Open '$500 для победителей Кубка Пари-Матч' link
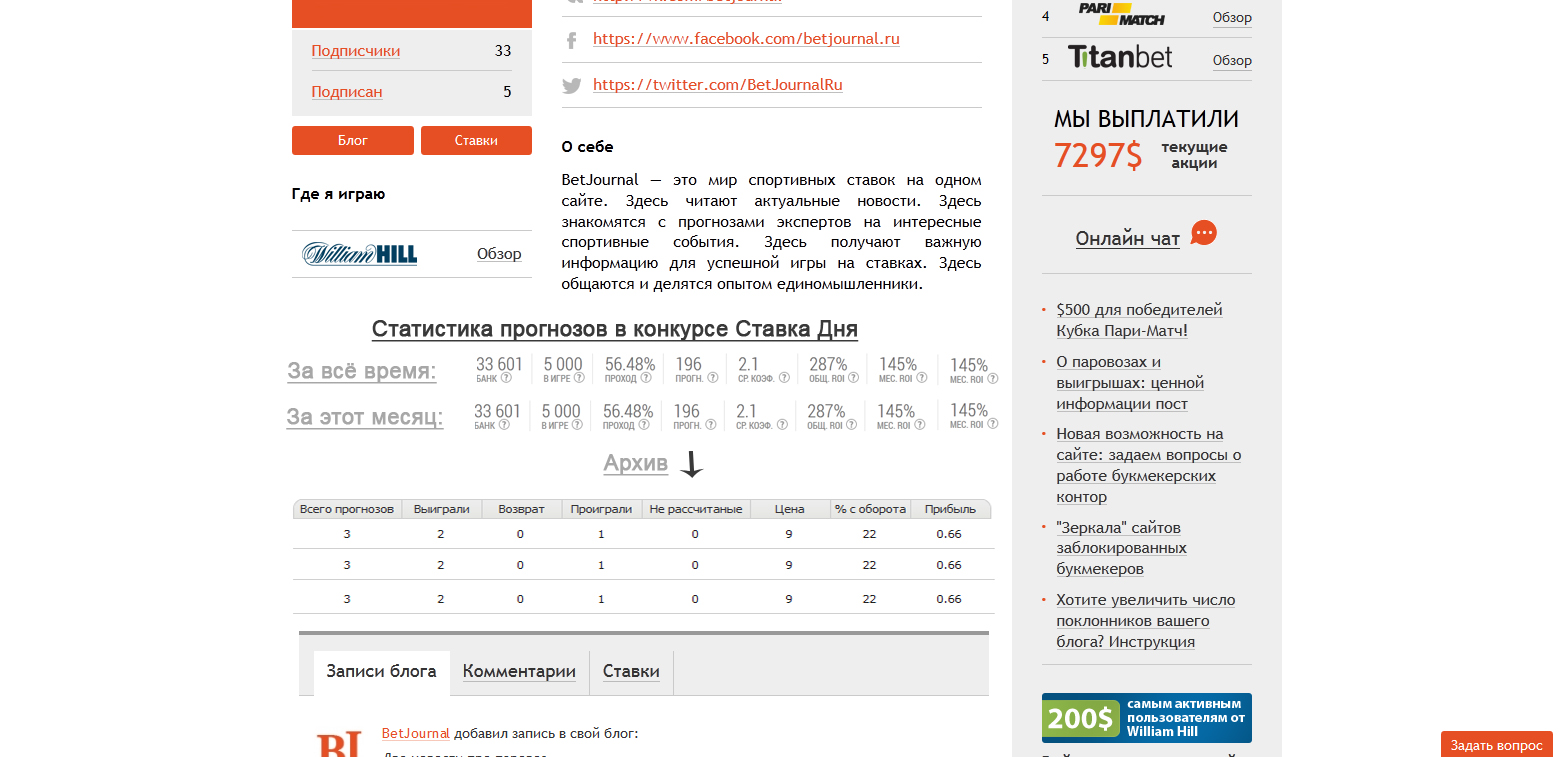1567x757 pixels. point(1139,320)
